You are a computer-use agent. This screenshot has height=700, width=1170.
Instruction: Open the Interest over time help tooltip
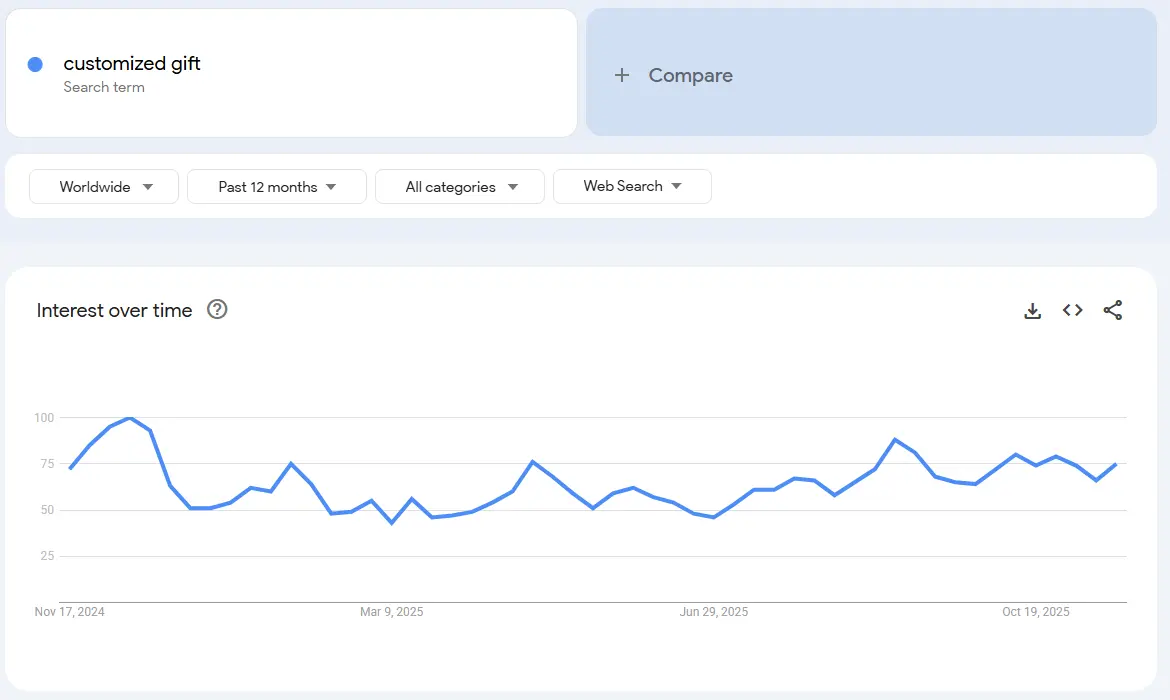point(217,310)
